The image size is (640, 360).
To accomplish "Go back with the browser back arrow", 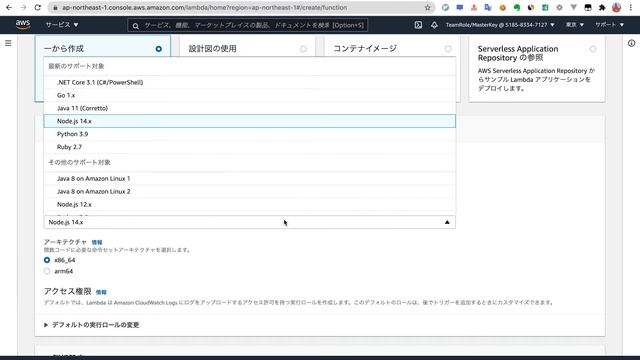I will [9, 7].
